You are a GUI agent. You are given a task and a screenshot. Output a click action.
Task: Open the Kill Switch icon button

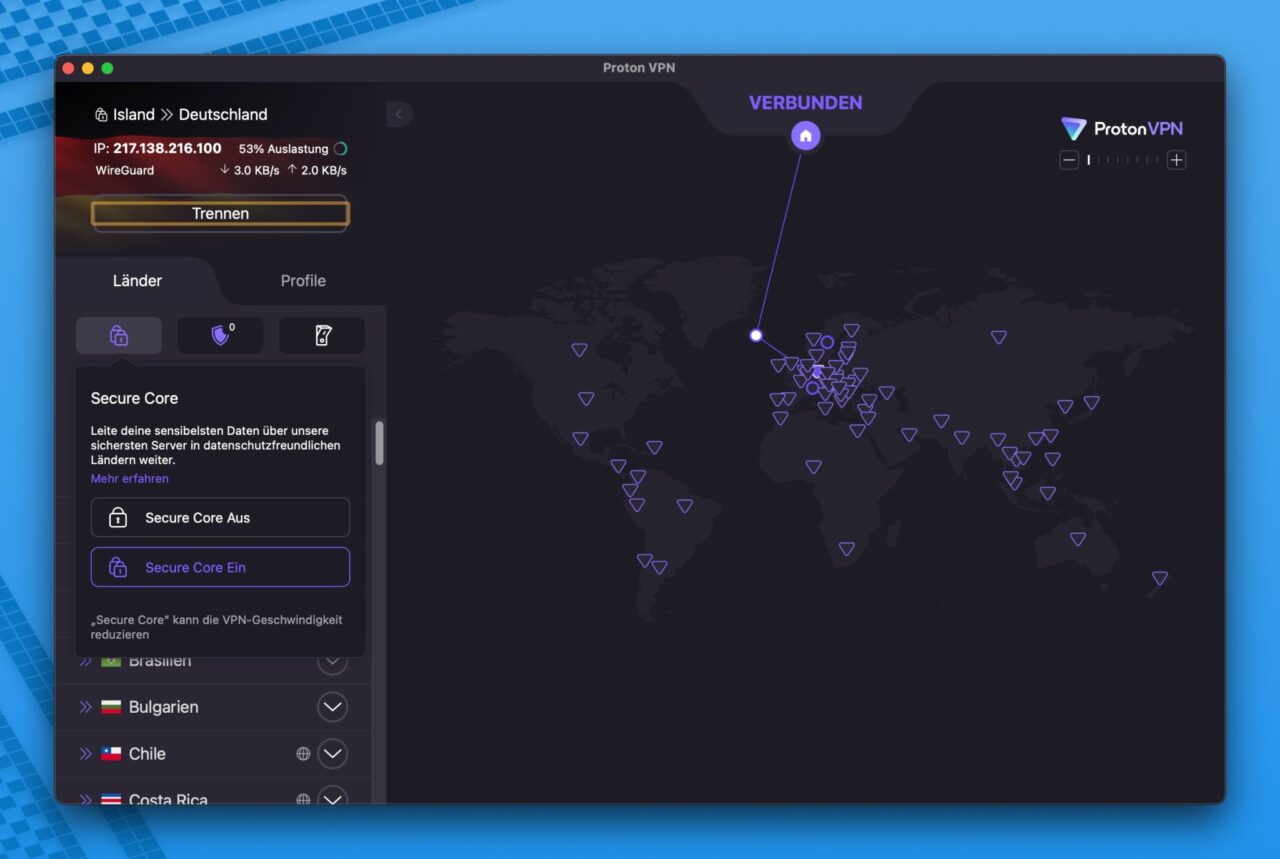click(x=322, y=335)
